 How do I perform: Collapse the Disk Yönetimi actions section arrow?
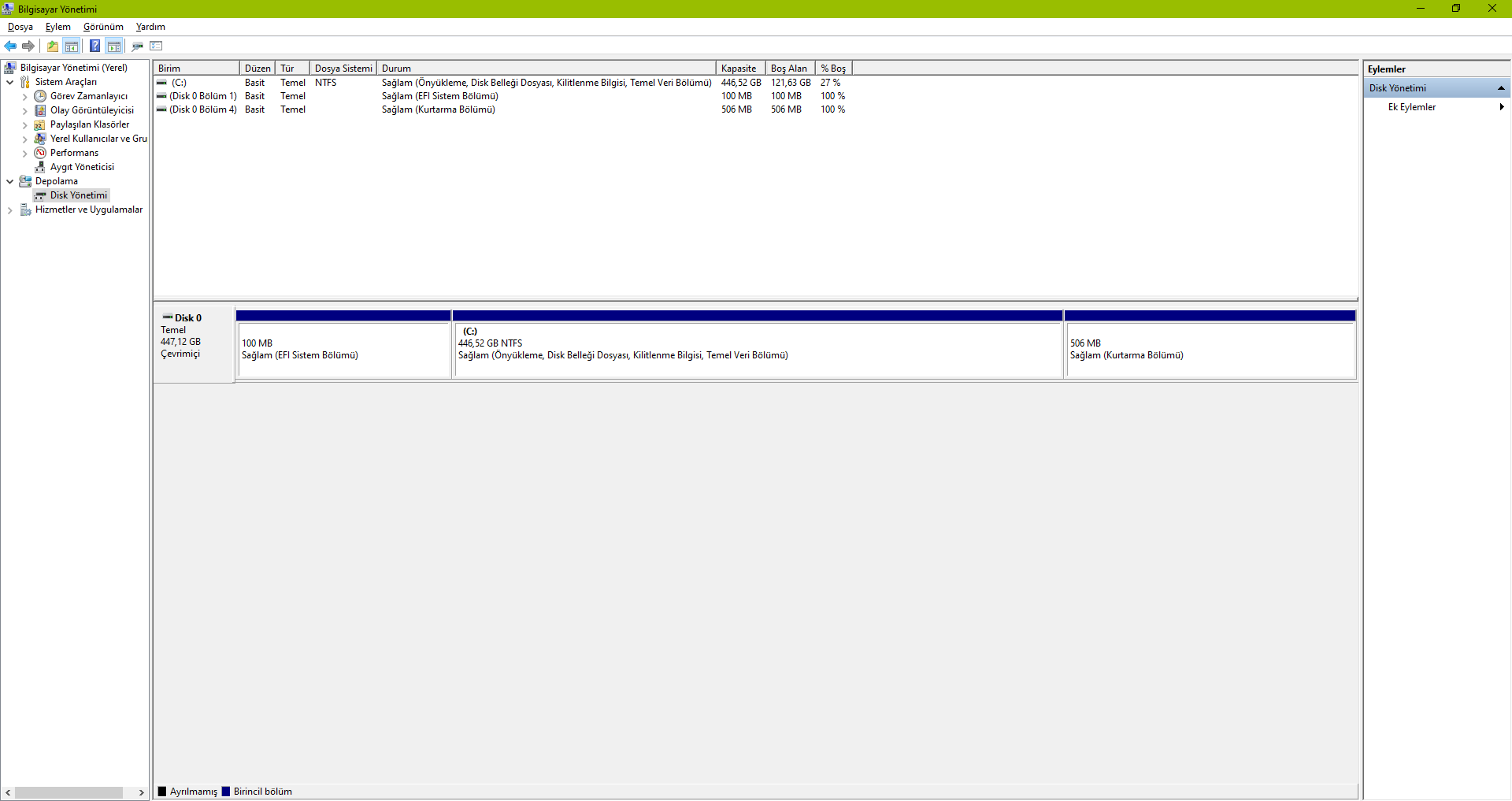(1501, 88)
